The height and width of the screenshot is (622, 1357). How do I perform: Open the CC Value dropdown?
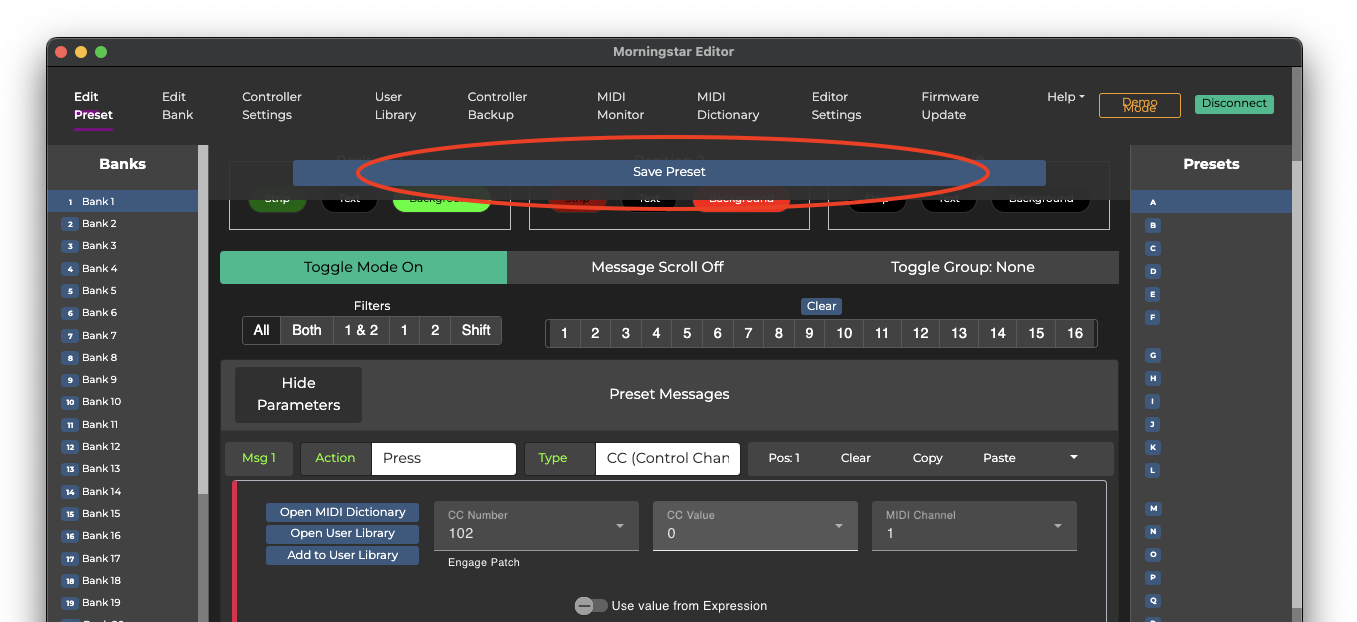(x=755, y=525)
